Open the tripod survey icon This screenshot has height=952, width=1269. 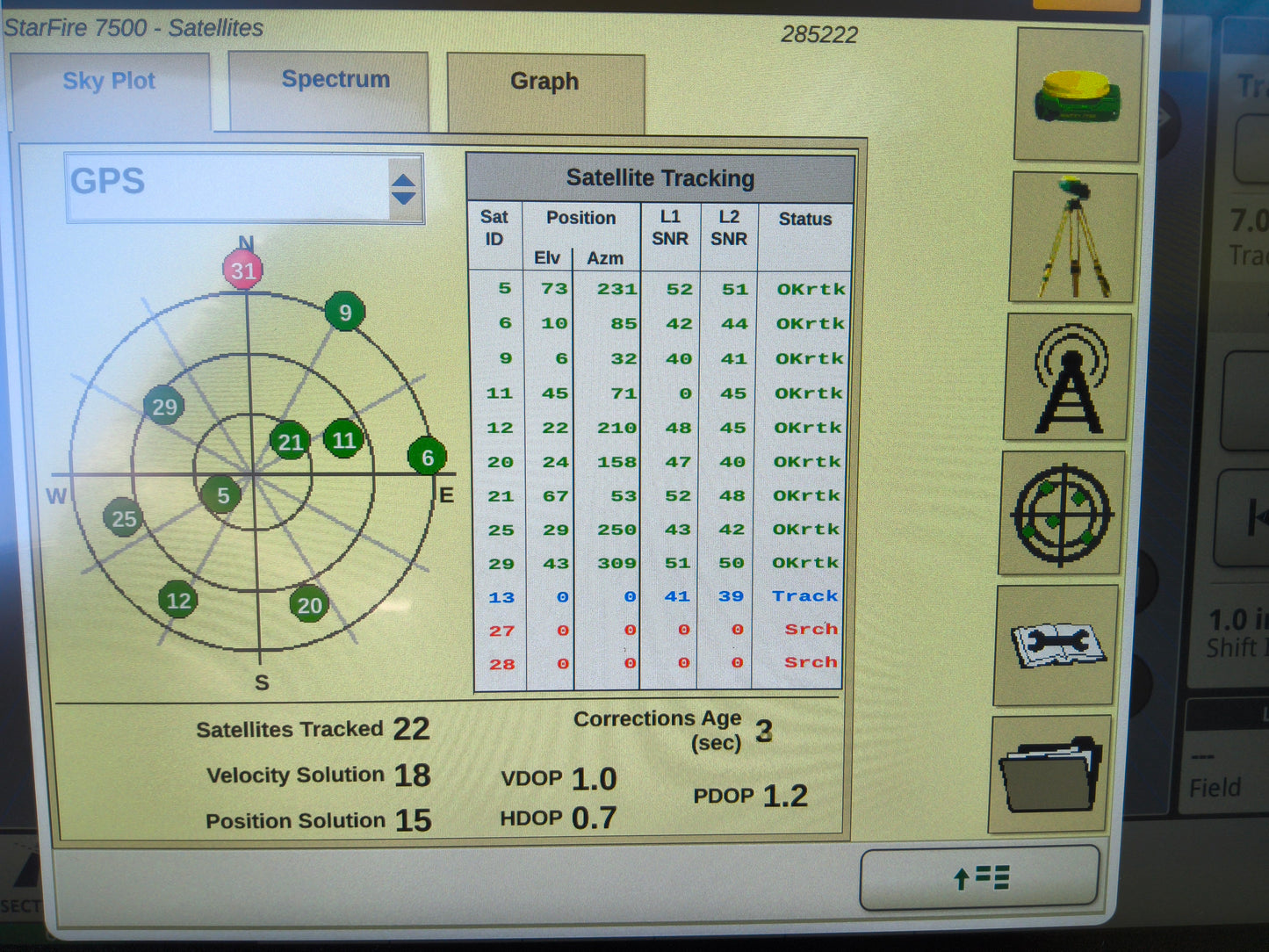(x=1073, y=237)
